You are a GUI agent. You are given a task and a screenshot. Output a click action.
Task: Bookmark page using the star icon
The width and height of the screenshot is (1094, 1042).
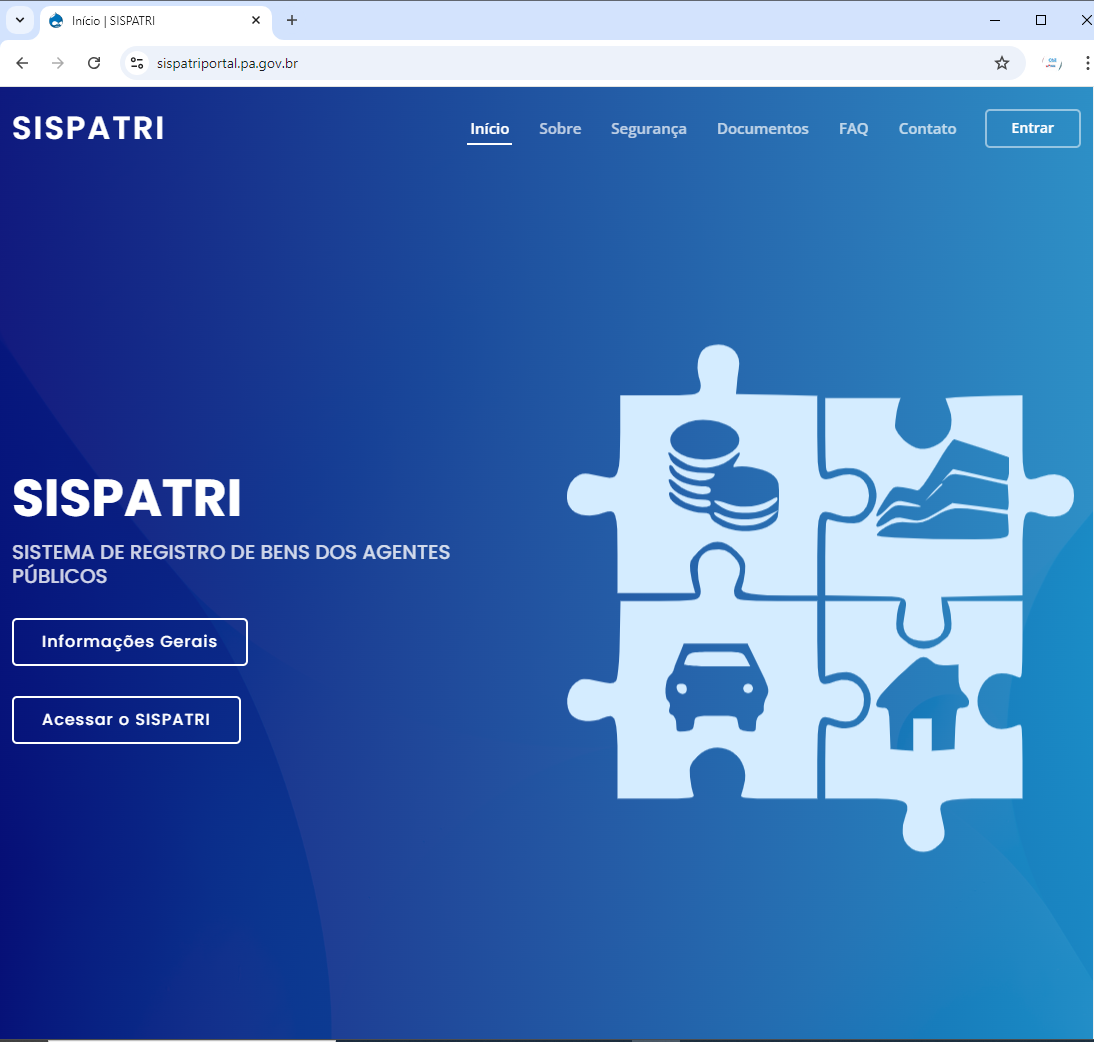1001,63
